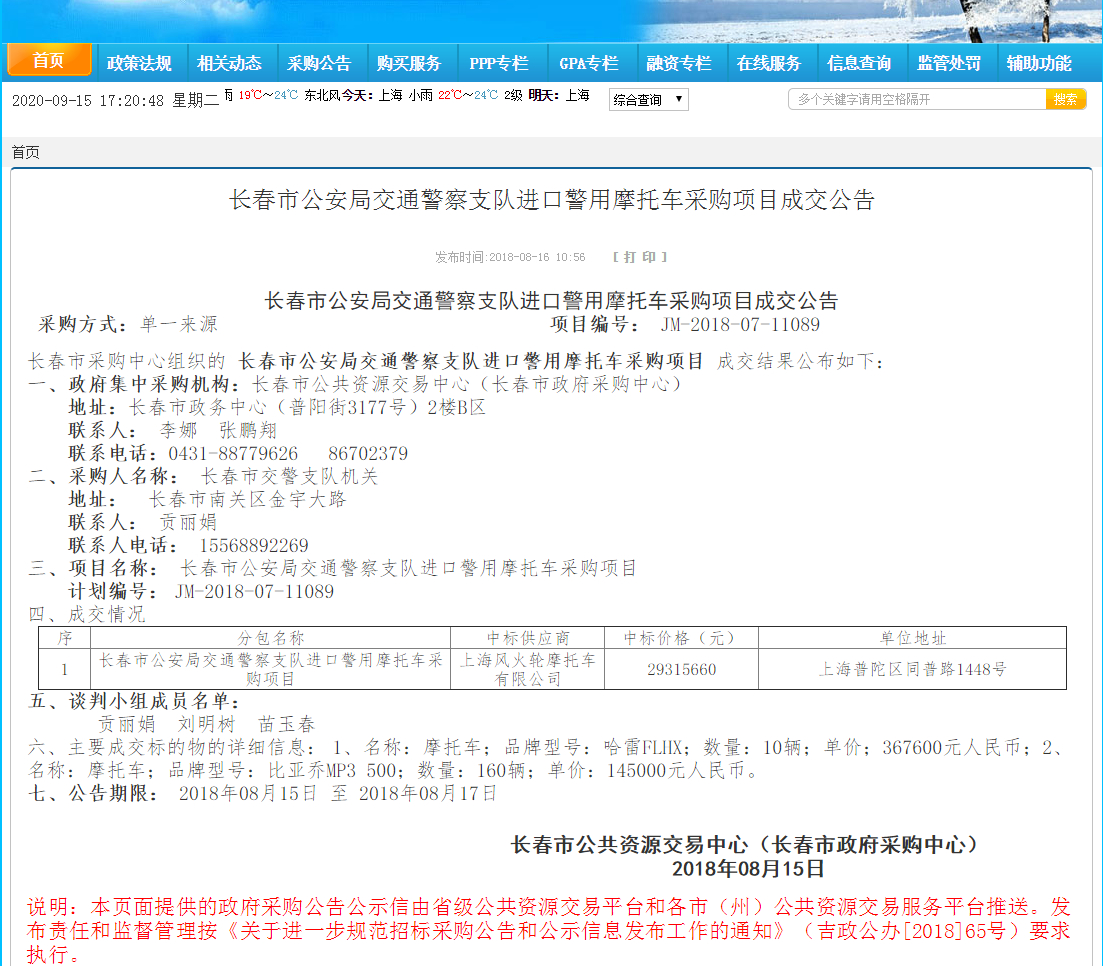The height and width of the screenshot is (966, 1103).
Task: Select the highlighted 首页 home tab
Action: coord(49,61)
